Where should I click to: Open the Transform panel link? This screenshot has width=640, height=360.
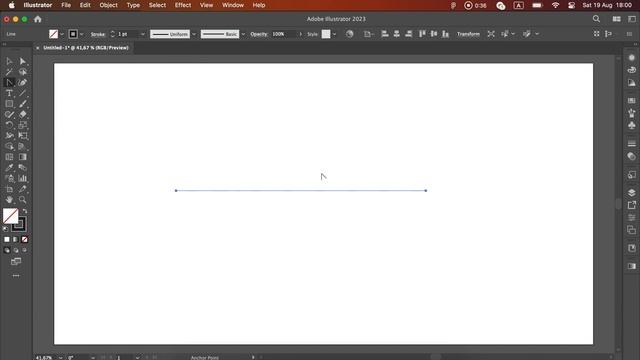[x=468, y=34]
